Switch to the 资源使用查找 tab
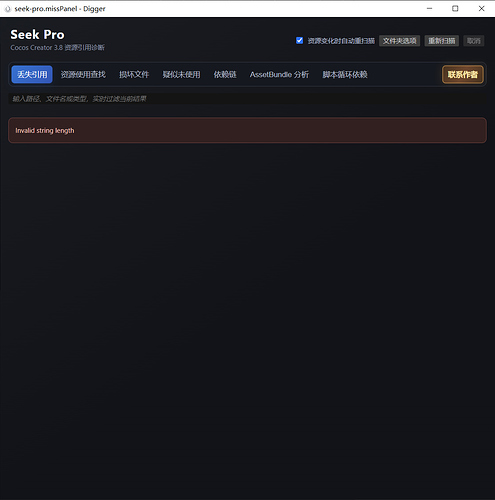 point(83,74)
